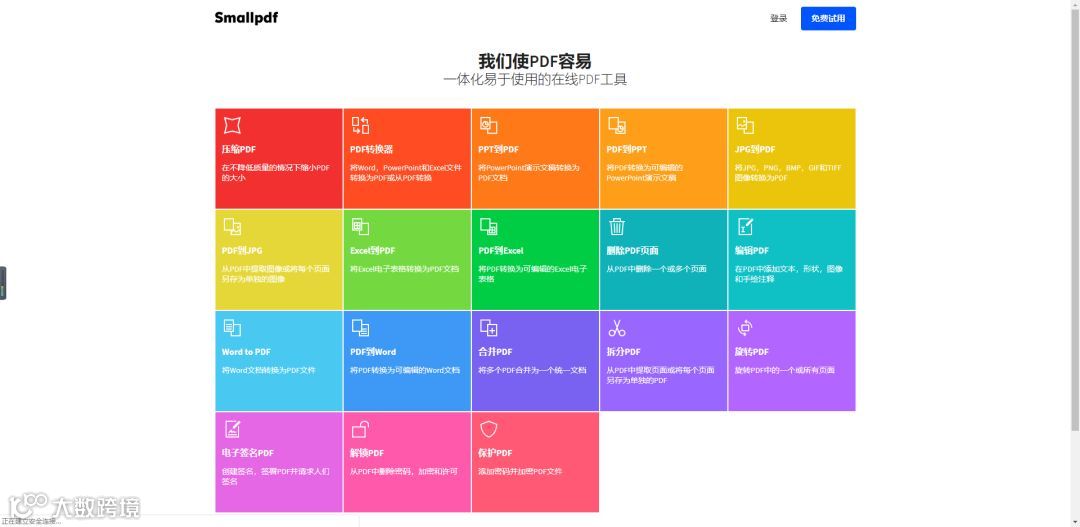Open the 压缩PDF title link
This screenshot has width=1080, height=527.
coord(238,149)
